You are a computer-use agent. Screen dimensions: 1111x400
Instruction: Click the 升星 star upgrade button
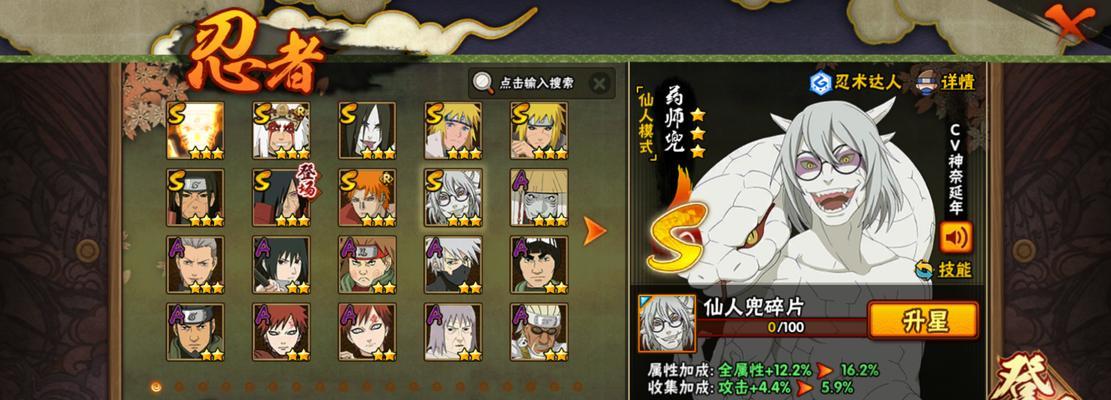(923, 321)
